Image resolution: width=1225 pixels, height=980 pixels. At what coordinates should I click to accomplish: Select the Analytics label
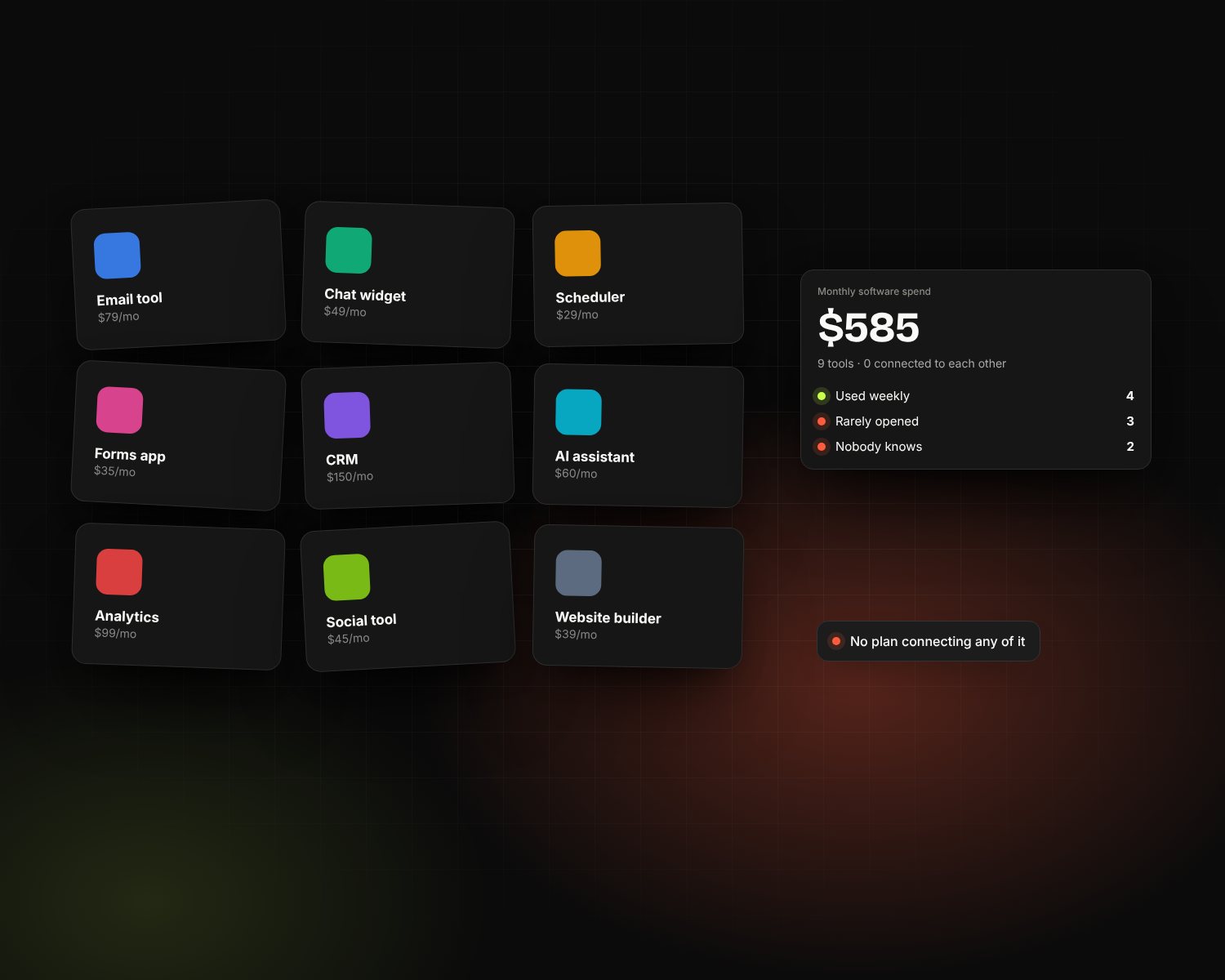tap(127, 617)
